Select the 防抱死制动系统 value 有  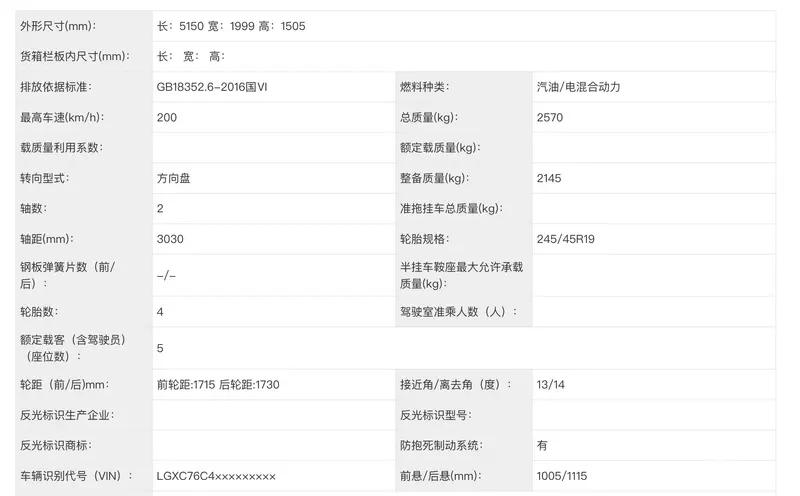[542, 445]
